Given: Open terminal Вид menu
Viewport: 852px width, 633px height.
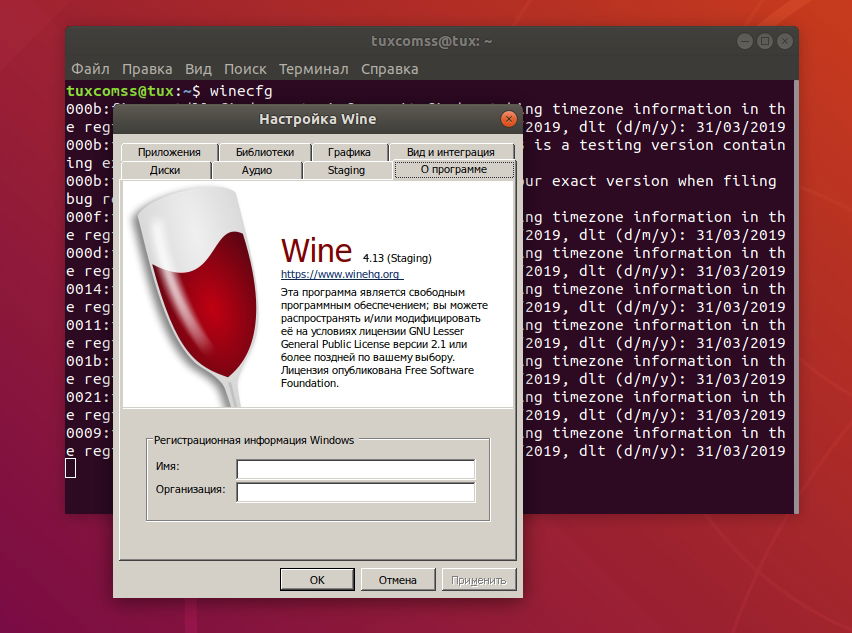Looking at the screenshot, I should point(198,69).
